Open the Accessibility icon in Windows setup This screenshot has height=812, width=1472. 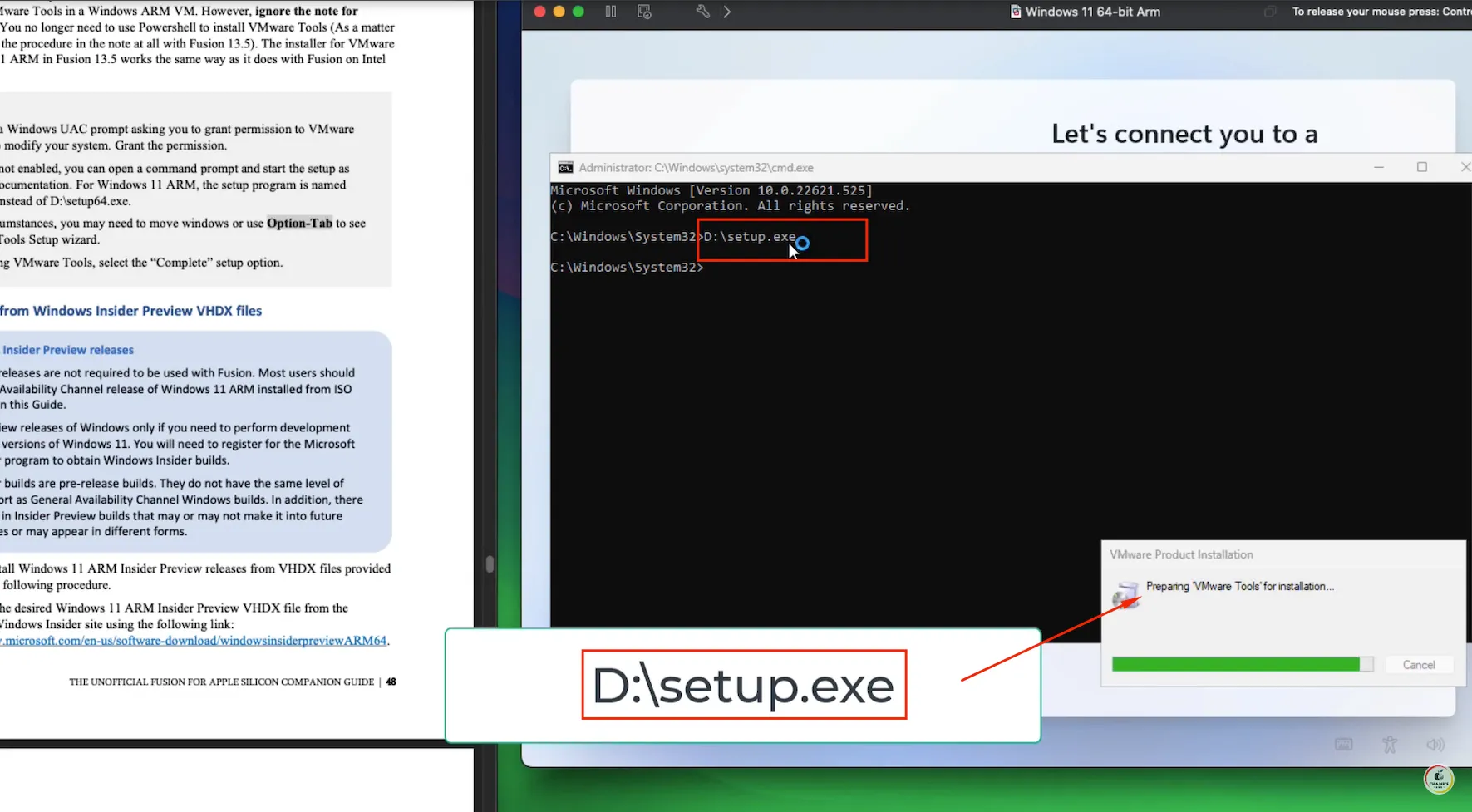(1390, 745)
